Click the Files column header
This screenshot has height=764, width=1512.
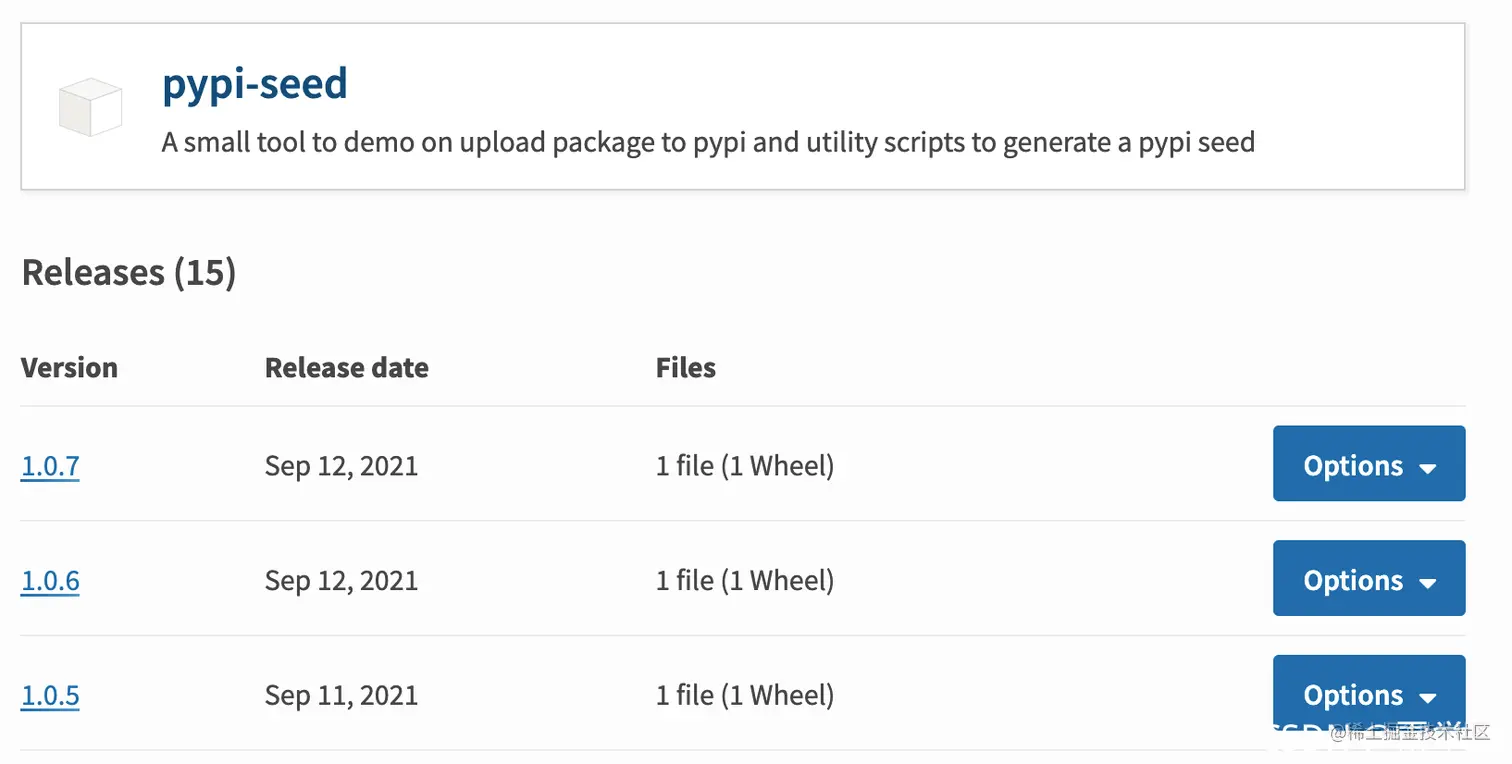(685, 368)
